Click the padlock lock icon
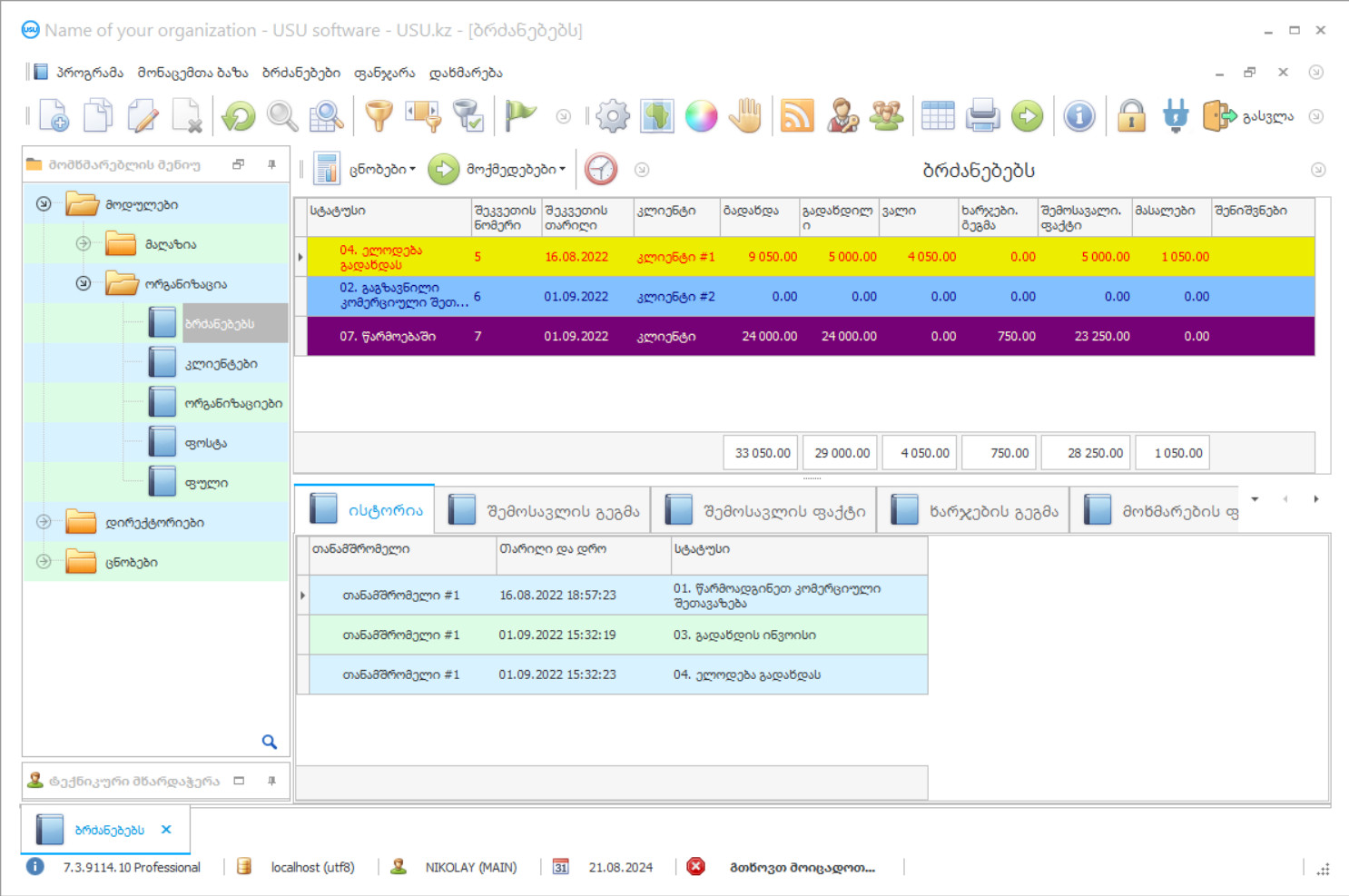Image resolution: width=1349 pixels, height=896 pixels. tap(1131, 116)
